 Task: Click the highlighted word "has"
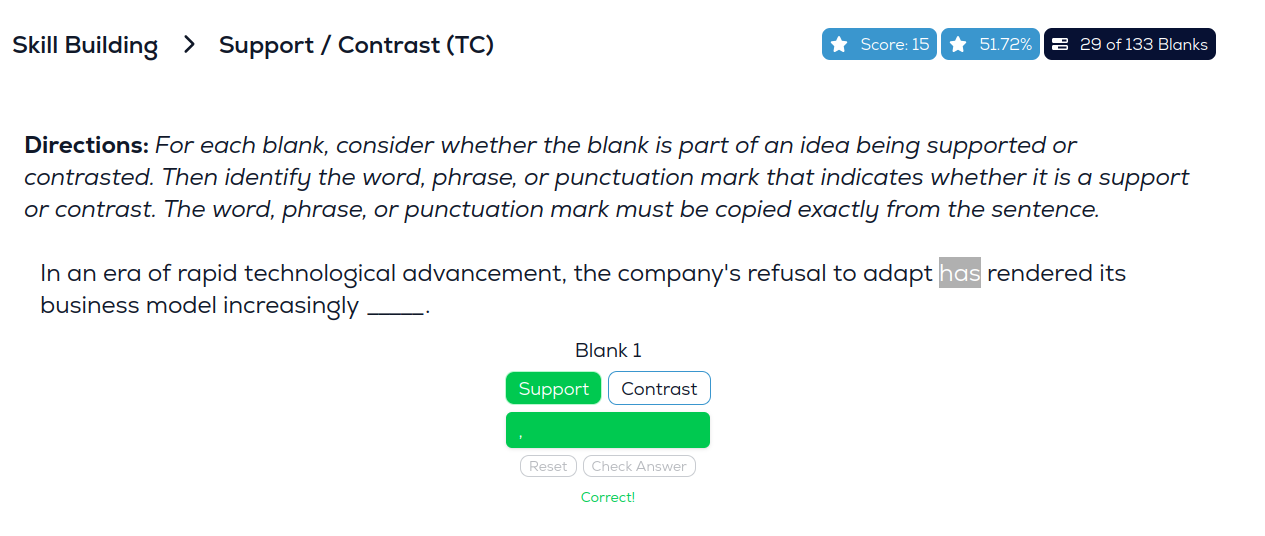[x=960, y=273]
